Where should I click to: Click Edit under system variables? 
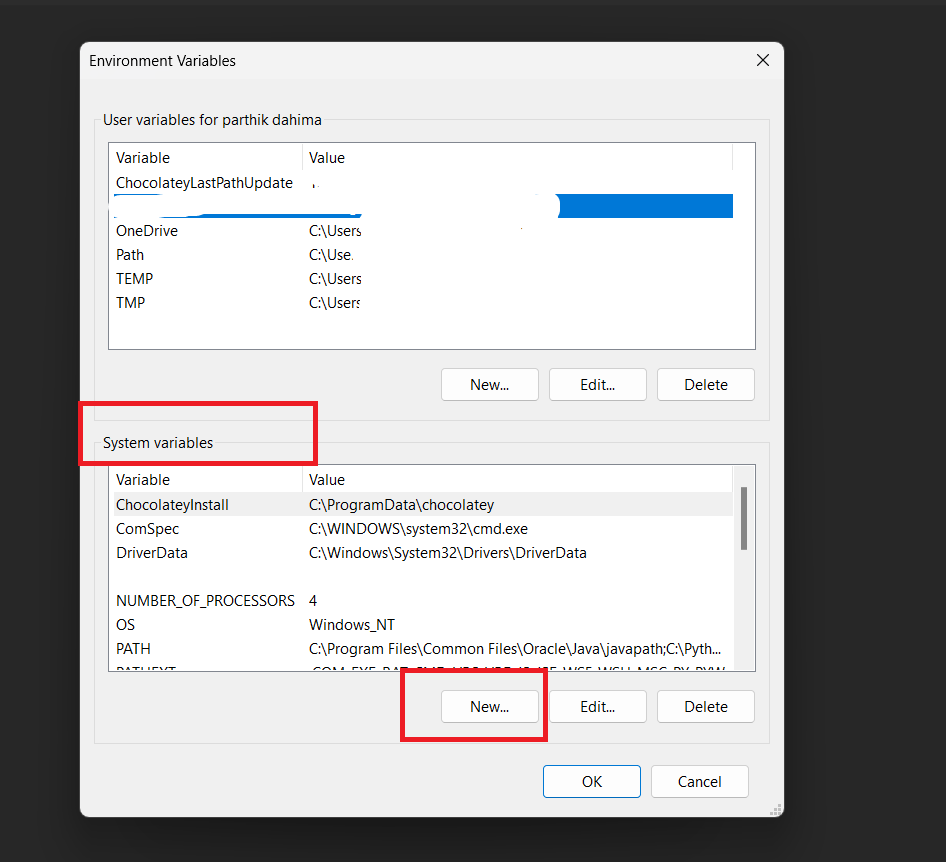pyautogui.click(x=597, y=706)
